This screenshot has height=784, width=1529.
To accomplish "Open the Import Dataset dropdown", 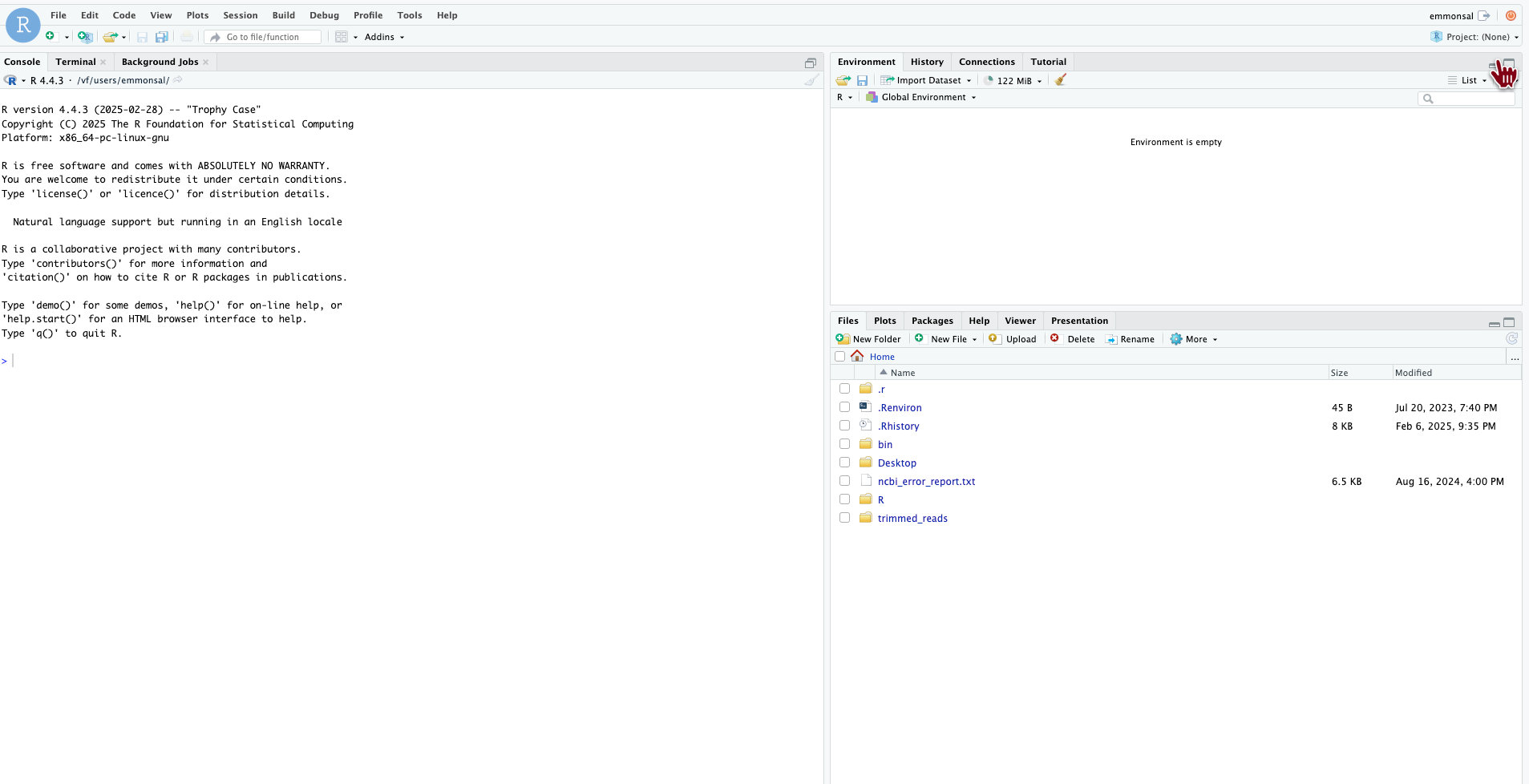I will point(926,80).
